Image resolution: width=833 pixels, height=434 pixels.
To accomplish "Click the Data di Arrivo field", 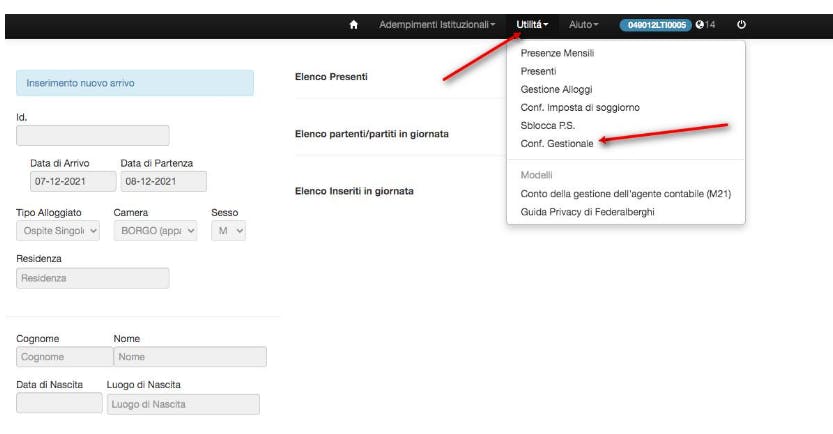I will click(x=61, y=181).
